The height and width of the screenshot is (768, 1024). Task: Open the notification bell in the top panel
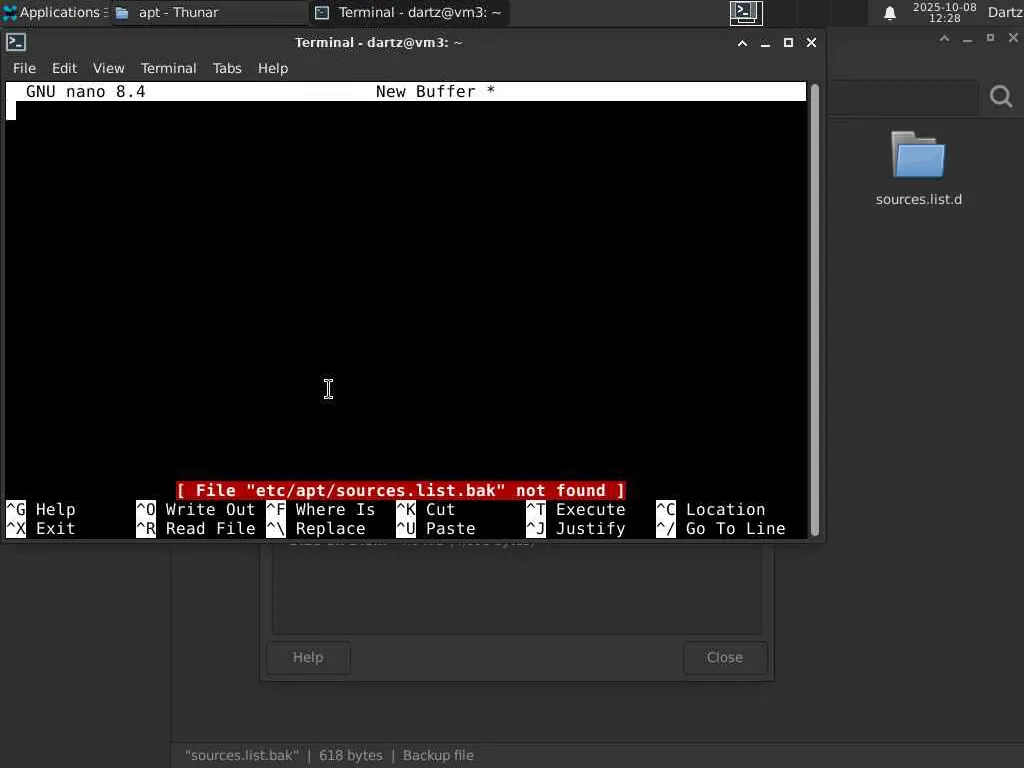click(x=889, y=13)
